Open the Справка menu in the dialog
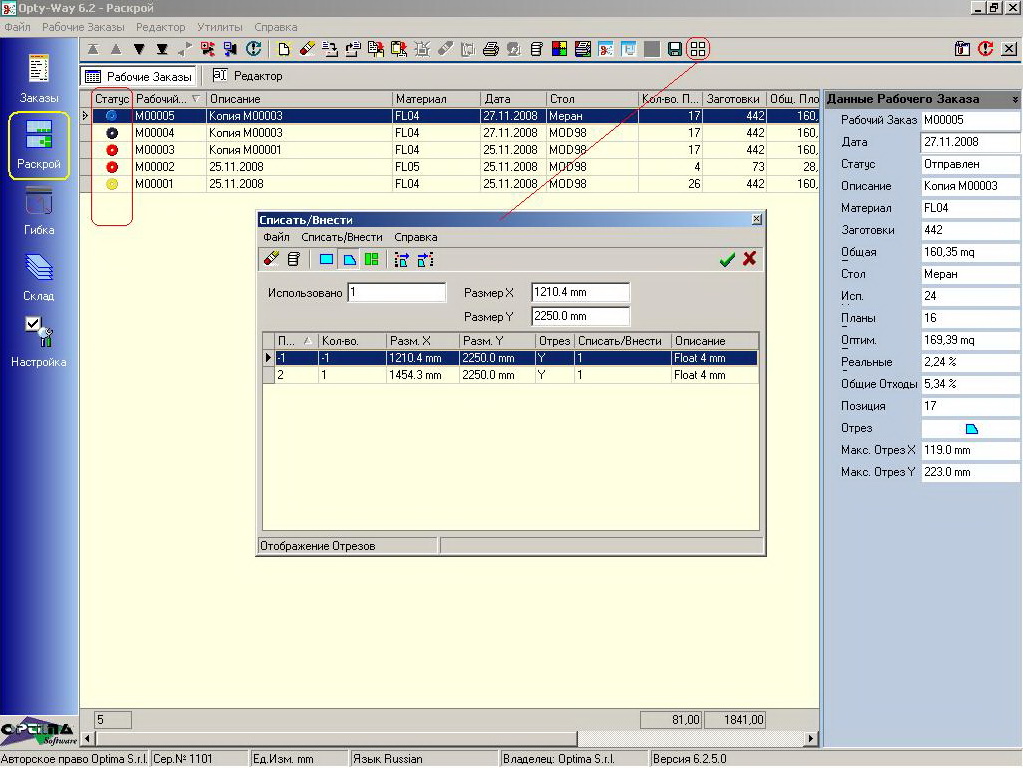Viewport: 1023px width, 768px height. pos(416,237)
